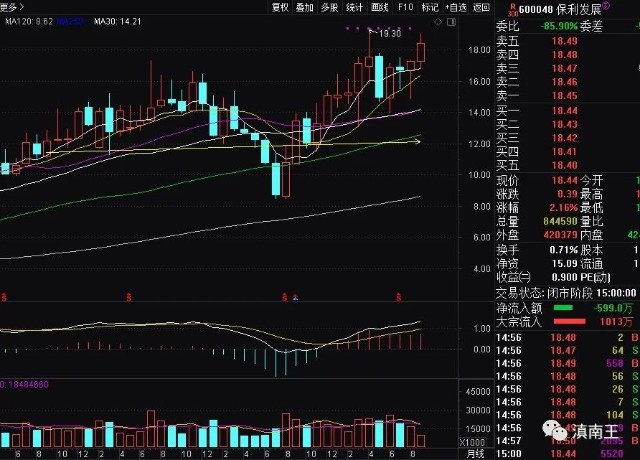Viewport: 640px width, 460px height.
Task: Click the MA30: 14.21 indicator label
Action: pyautogui.click(x=117, y=22)
